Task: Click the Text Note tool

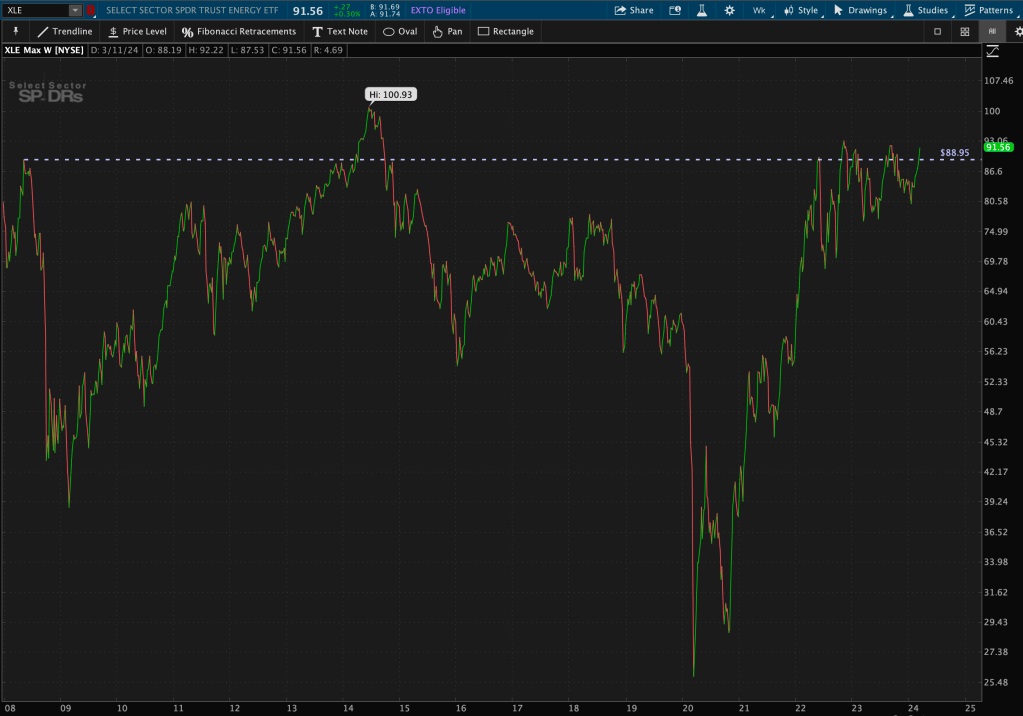Action: [x=340, y=31]
